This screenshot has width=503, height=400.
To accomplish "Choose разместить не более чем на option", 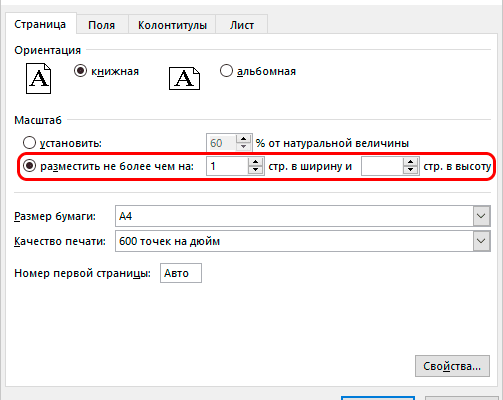I will coord(29,166).
